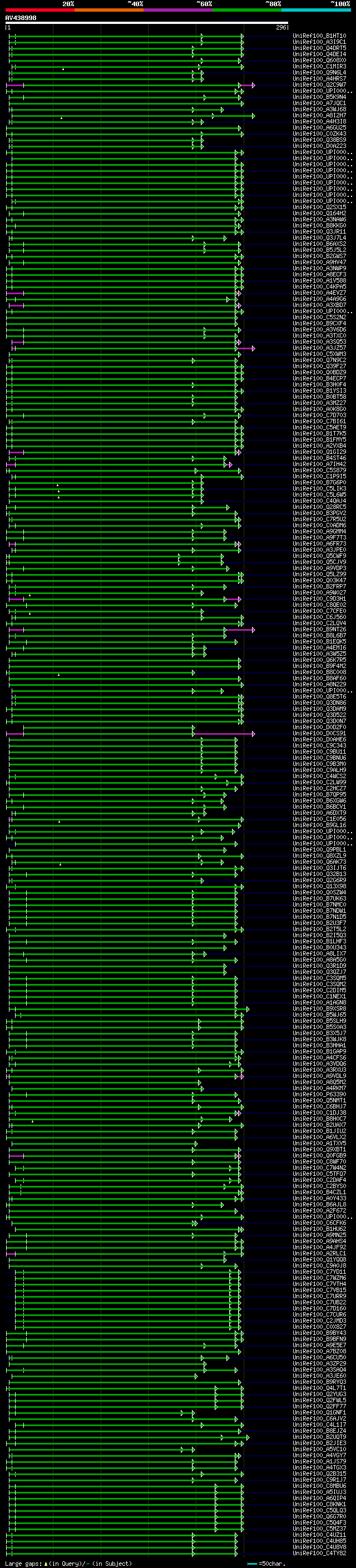Click subject label UniRef100_A5IUJ3

tap(319, 1491)
